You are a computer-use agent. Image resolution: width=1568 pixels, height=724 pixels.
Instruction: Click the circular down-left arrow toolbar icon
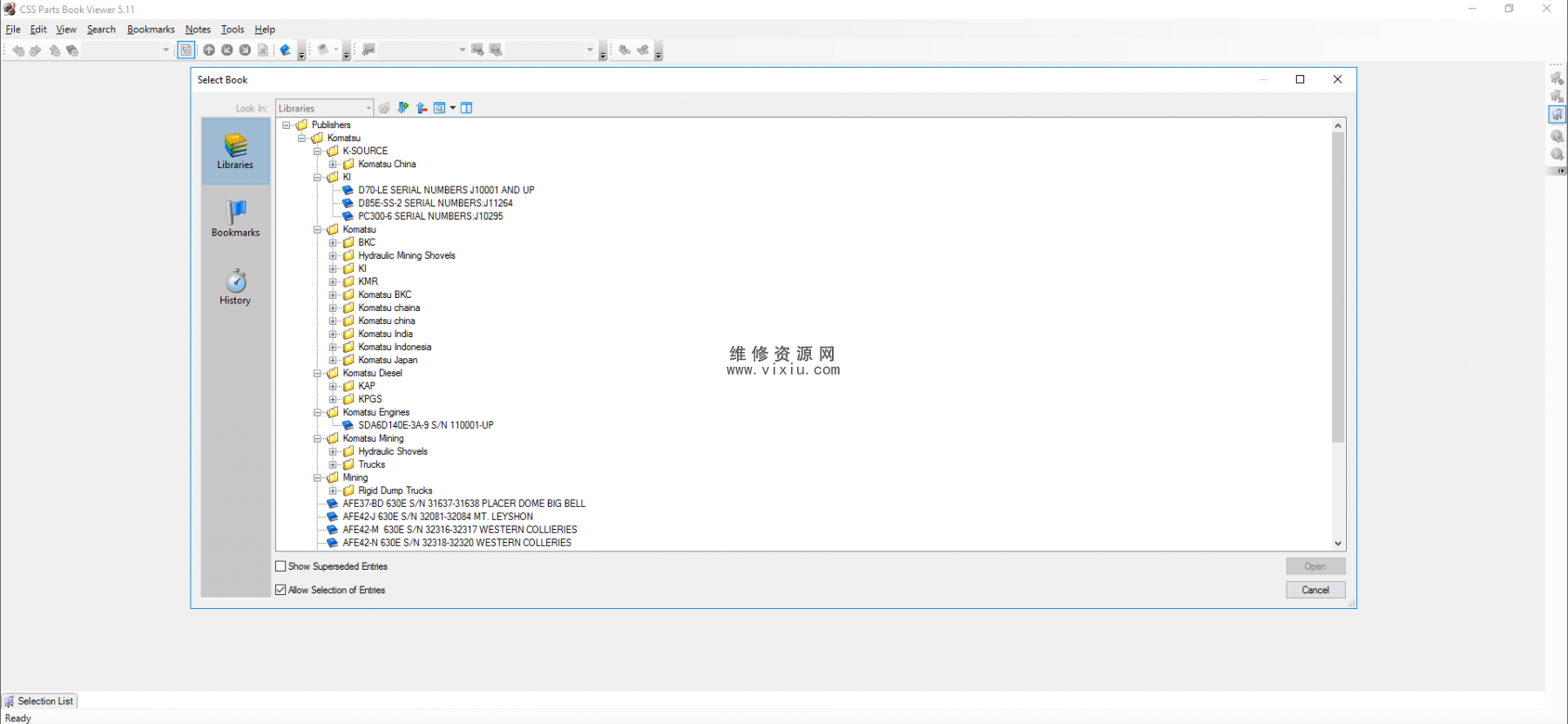tap(226, 51)
